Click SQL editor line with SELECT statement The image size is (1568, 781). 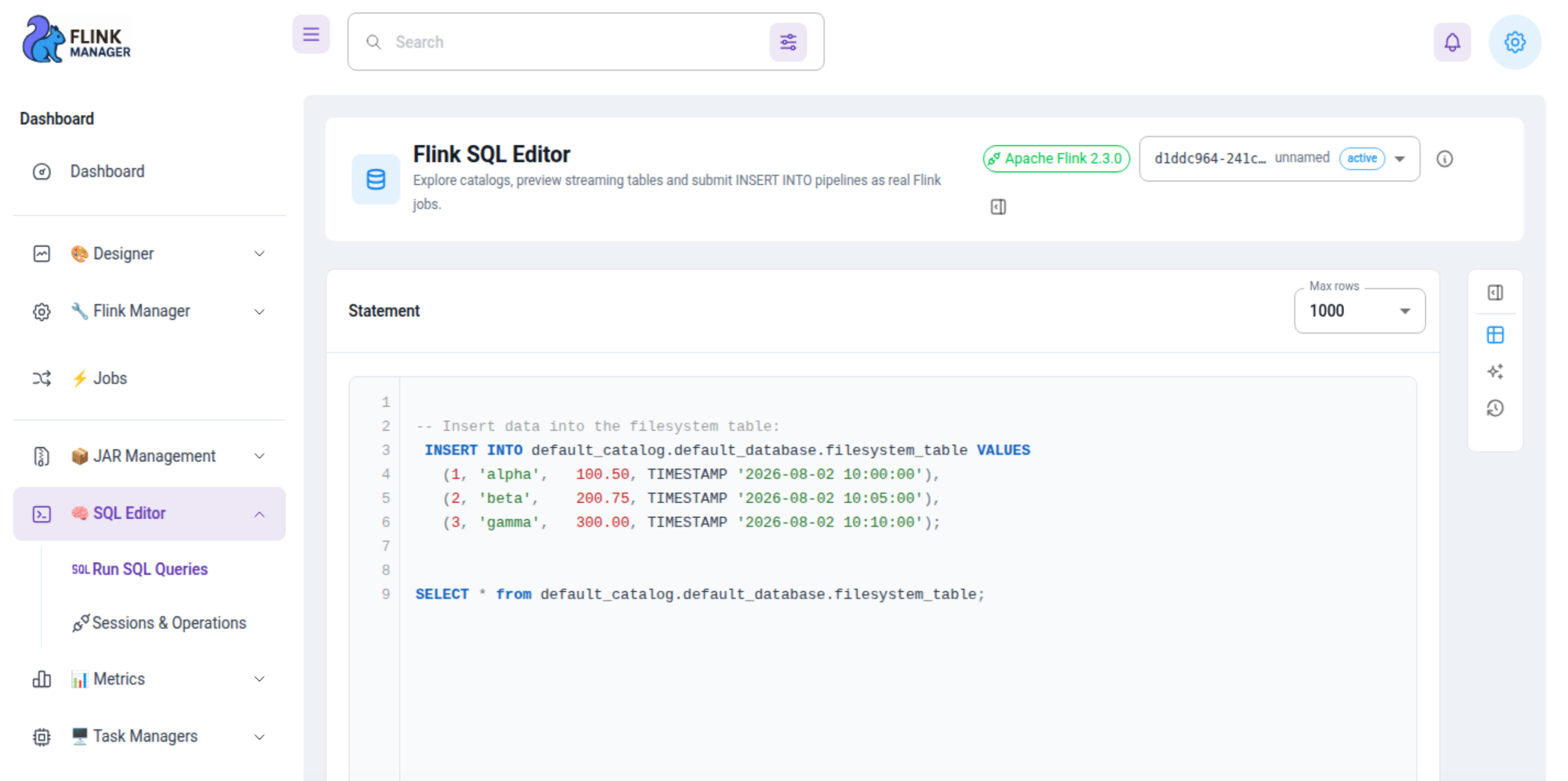[x=699, y=594]
